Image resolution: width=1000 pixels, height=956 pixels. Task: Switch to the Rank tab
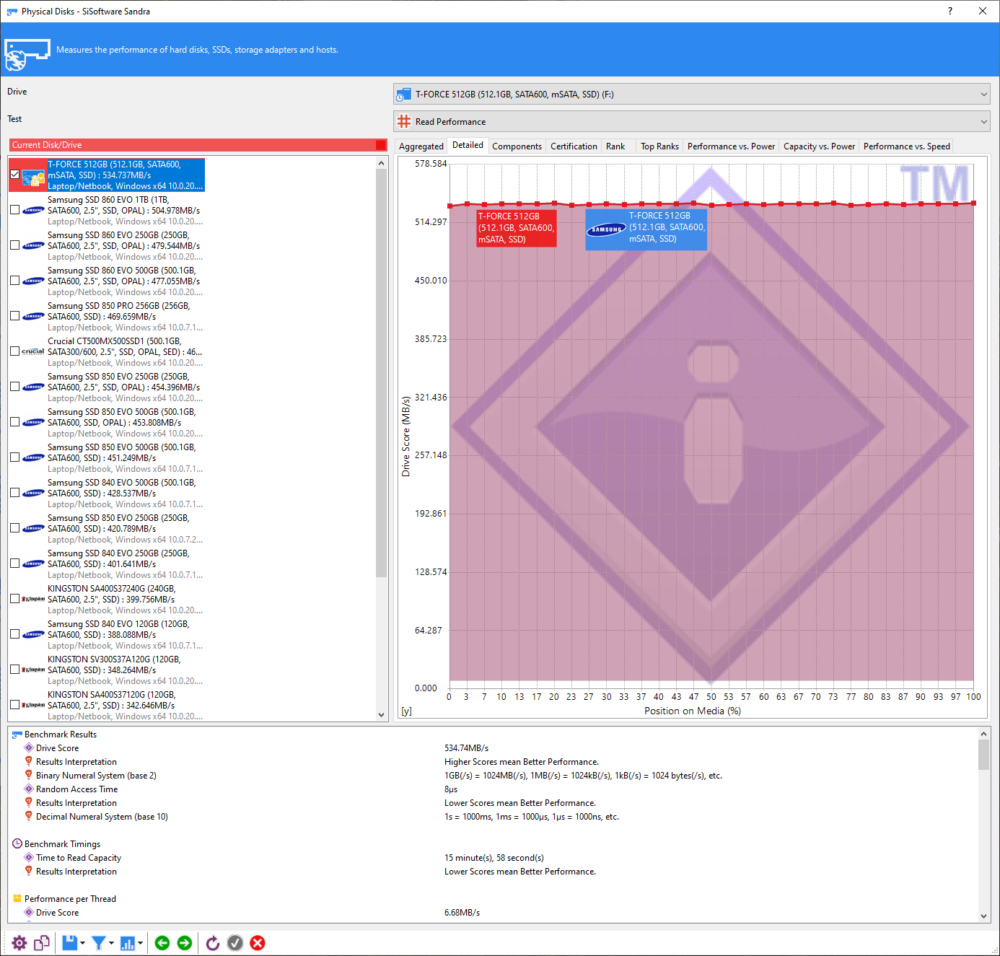[615, 146]
